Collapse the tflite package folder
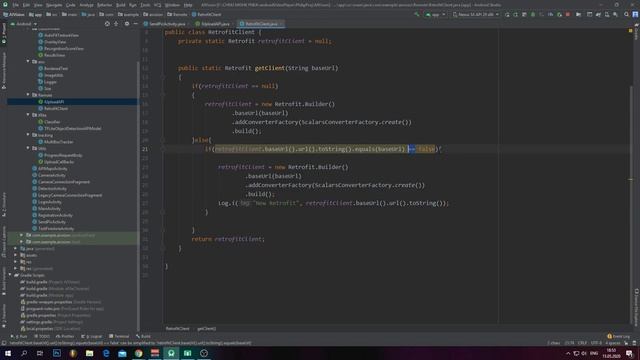This screenshot has width=640, height=360. pyautogui.click(x=28, y=115)
